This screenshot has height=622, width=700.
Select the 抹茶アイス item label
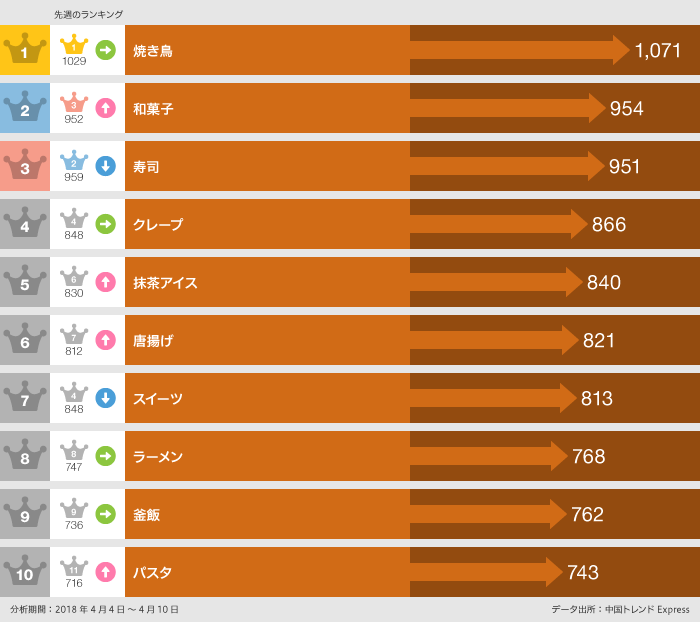pyautogui.click(x=165, y=283)
